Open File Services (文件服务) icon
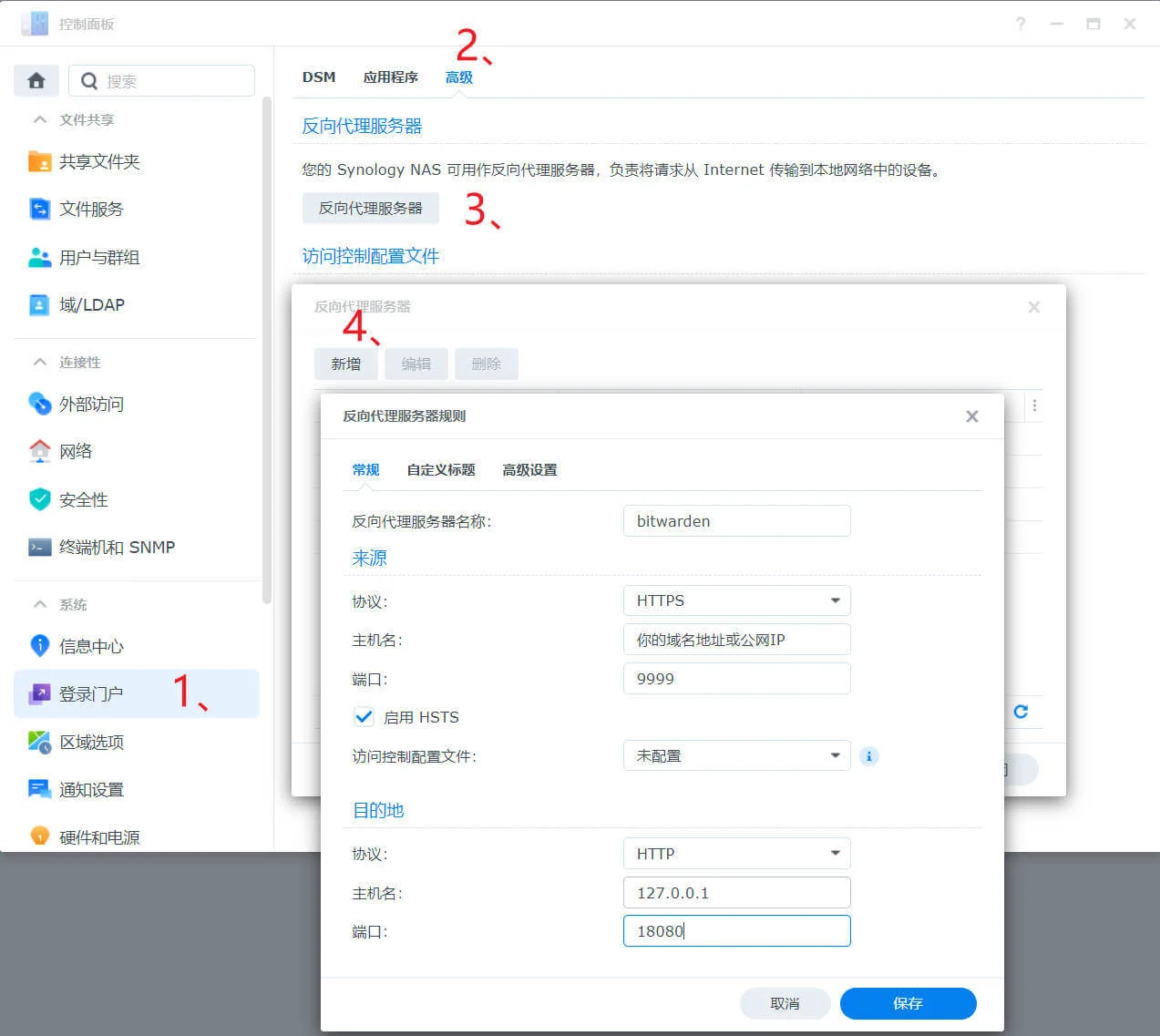The image size is (1160, 1036). coord(39,210)
